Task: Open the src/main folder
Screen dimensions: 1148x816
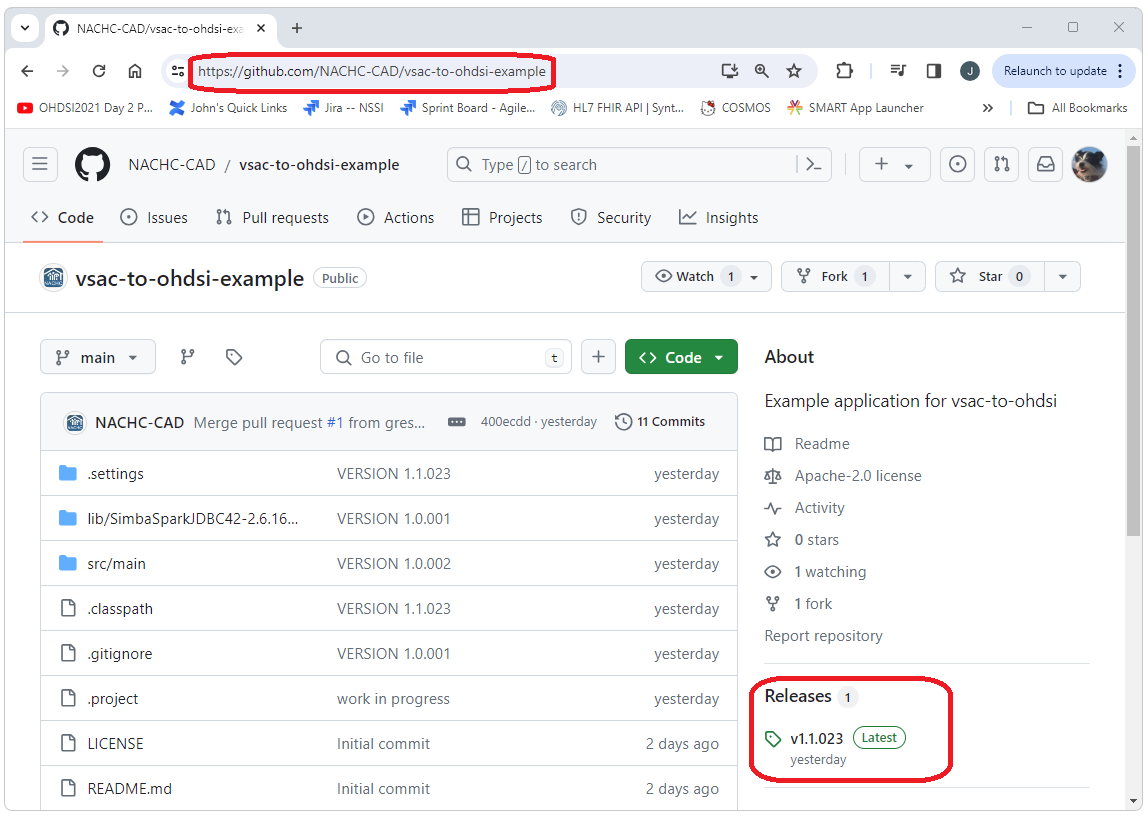Action: (x=116, y=564)
